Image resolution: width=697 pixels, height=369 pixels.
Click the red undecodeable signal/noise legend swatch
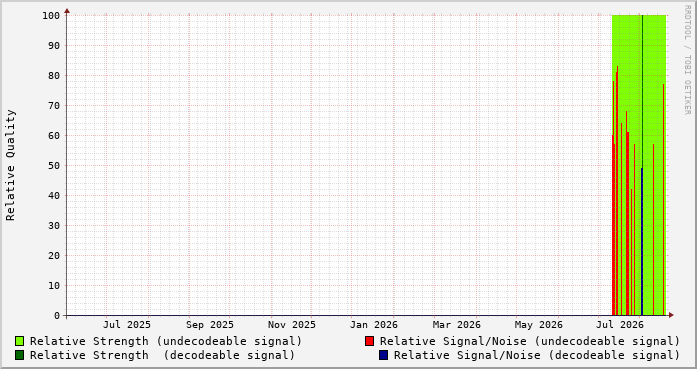369,341
